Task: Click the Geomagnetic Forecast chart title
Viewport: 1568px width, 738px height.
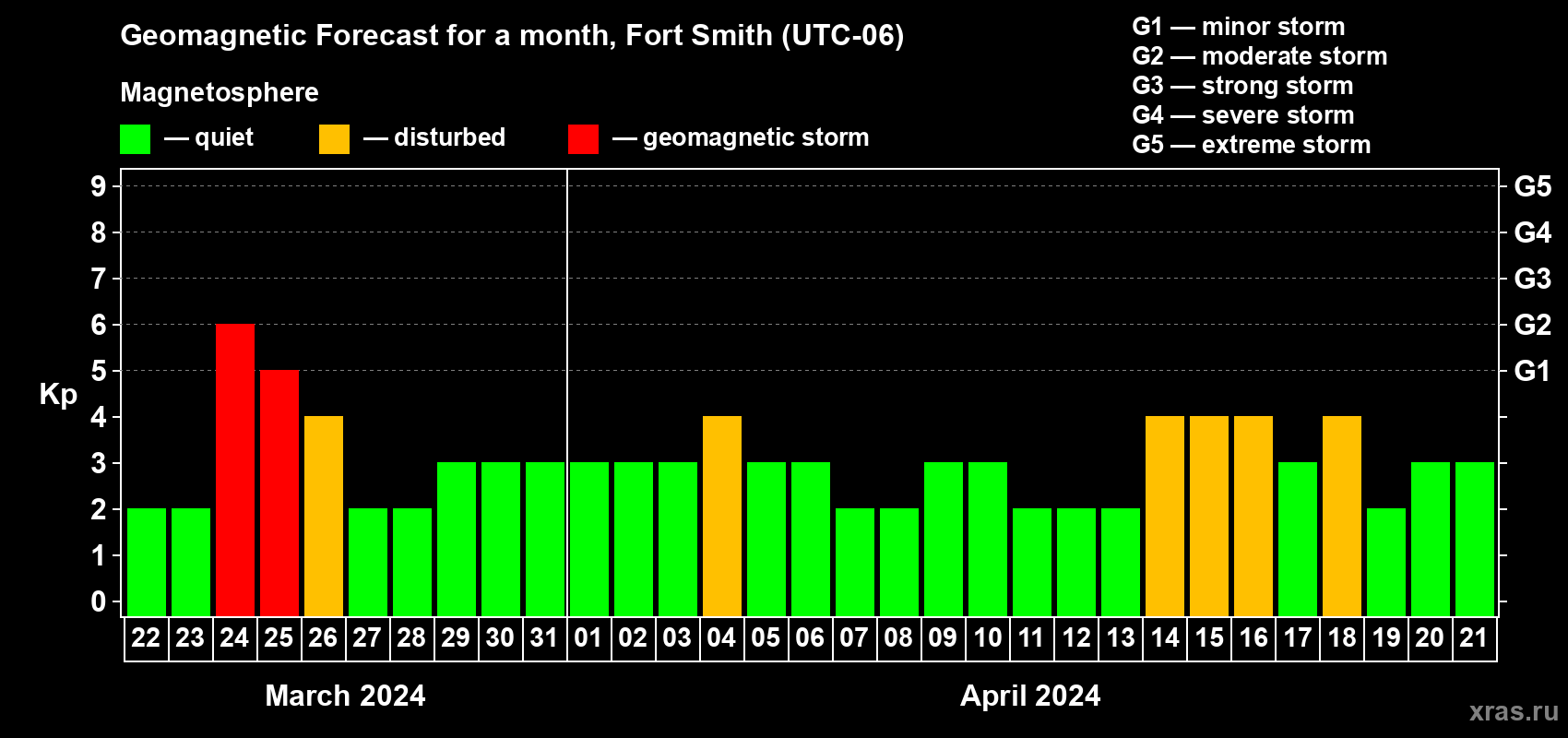Action: (x=512, y=36)
